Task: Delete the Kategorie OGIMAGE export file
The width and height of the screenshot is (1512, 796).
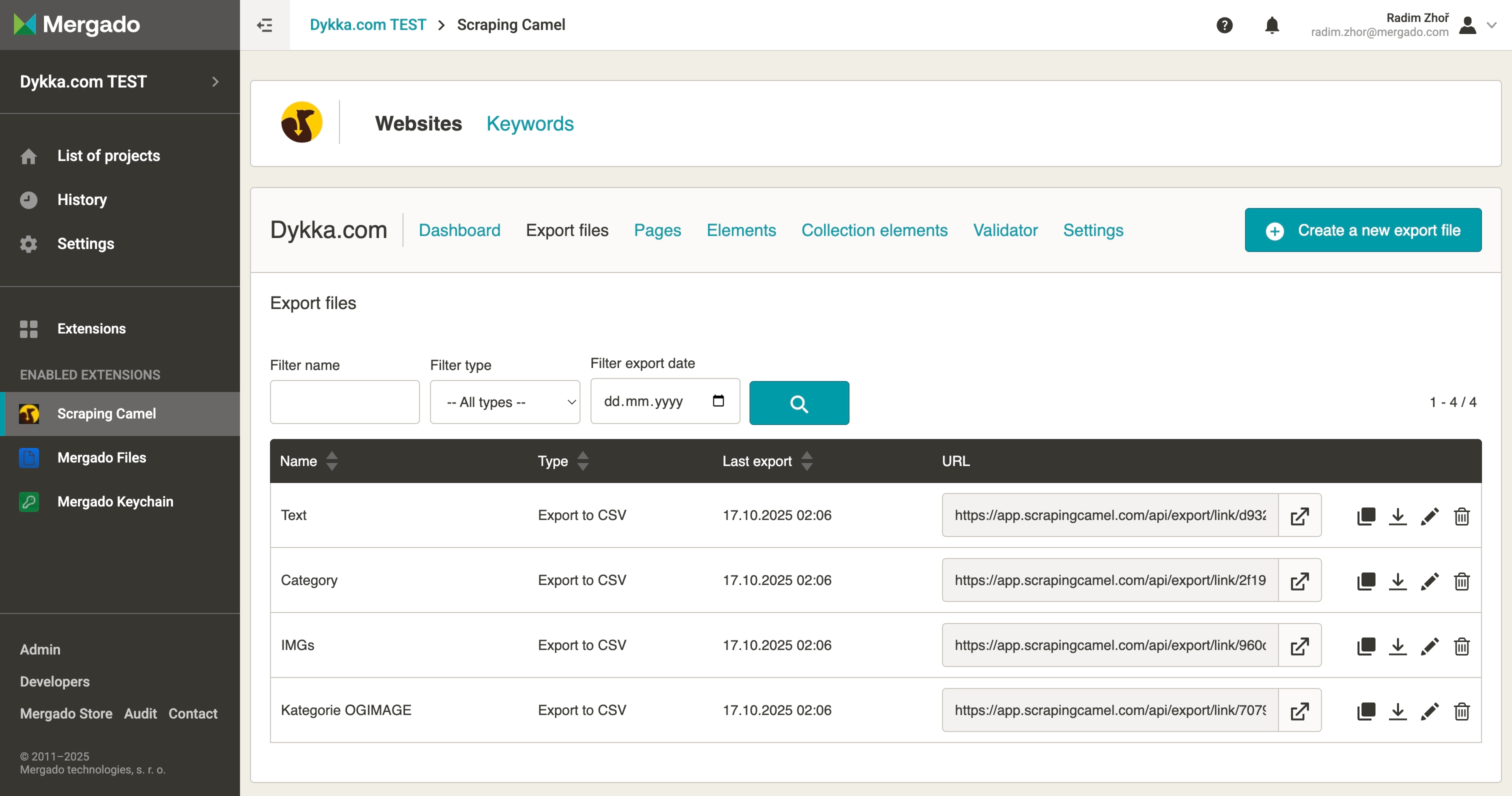Action: click(1461, 711)
